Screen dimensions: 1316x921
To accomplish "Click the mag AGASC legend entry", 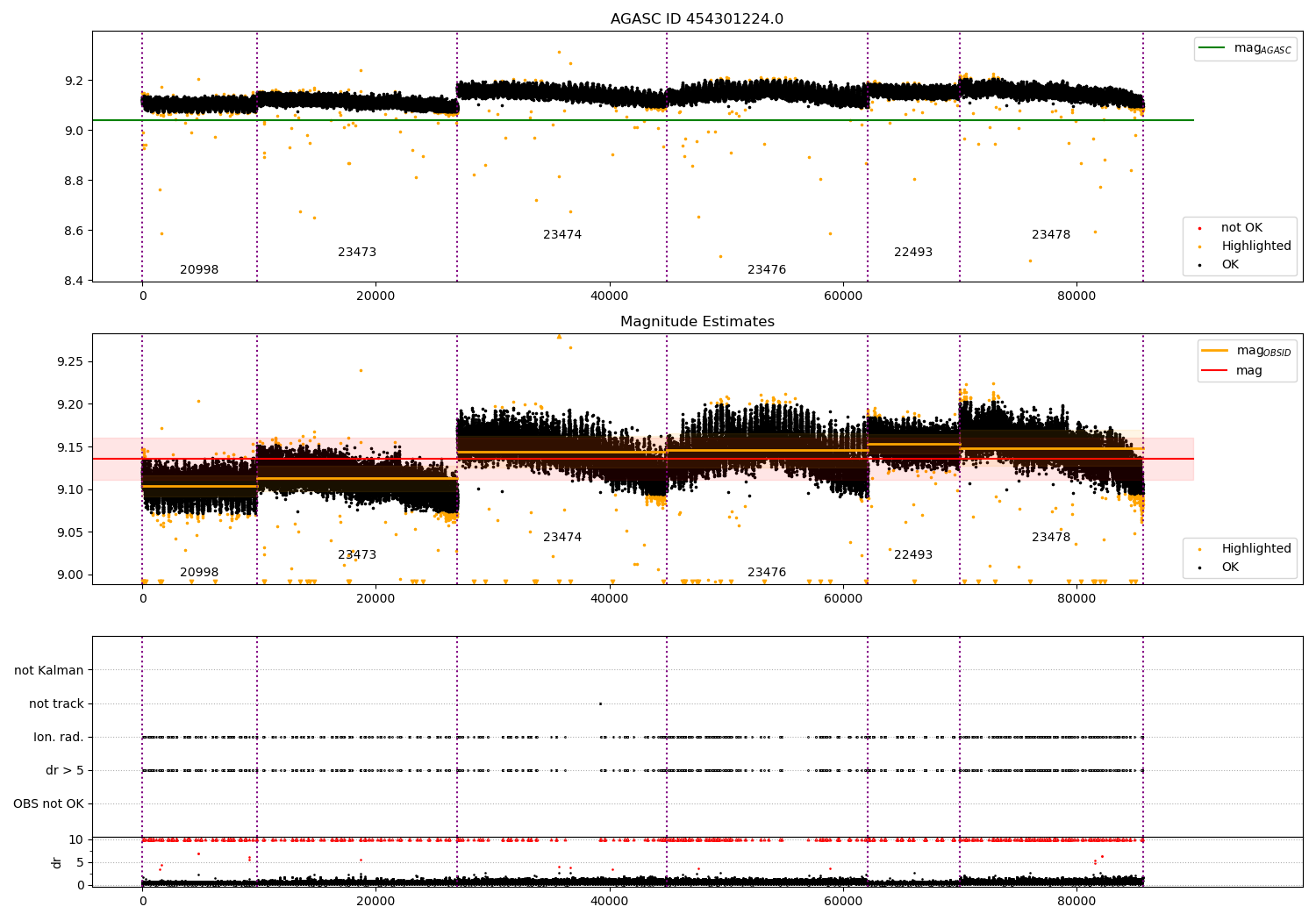I will point(1245,48).
